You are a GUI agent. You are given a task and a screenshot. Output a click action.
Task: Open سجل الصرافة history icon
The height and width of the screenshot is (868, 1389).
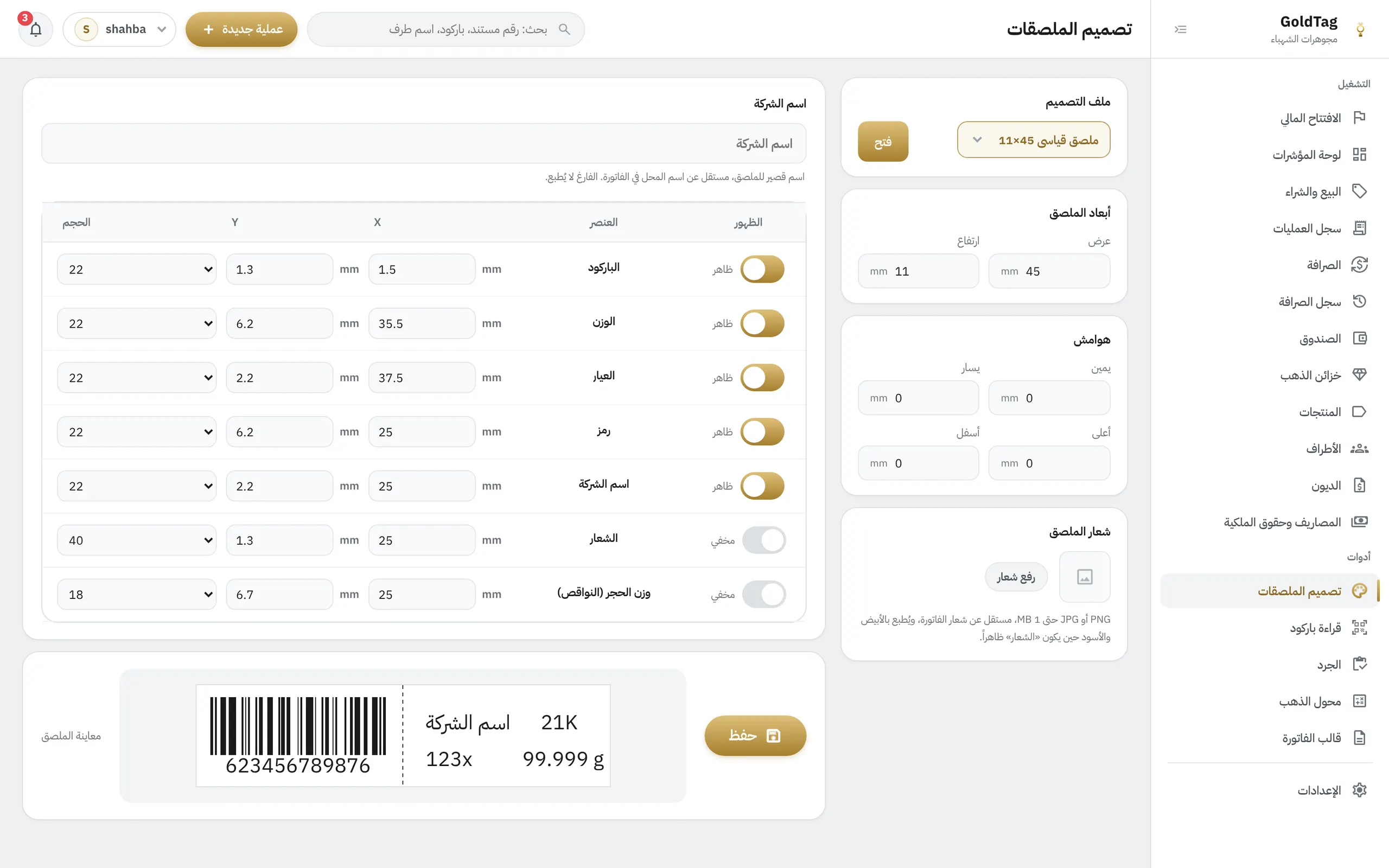pos(1359,302)
